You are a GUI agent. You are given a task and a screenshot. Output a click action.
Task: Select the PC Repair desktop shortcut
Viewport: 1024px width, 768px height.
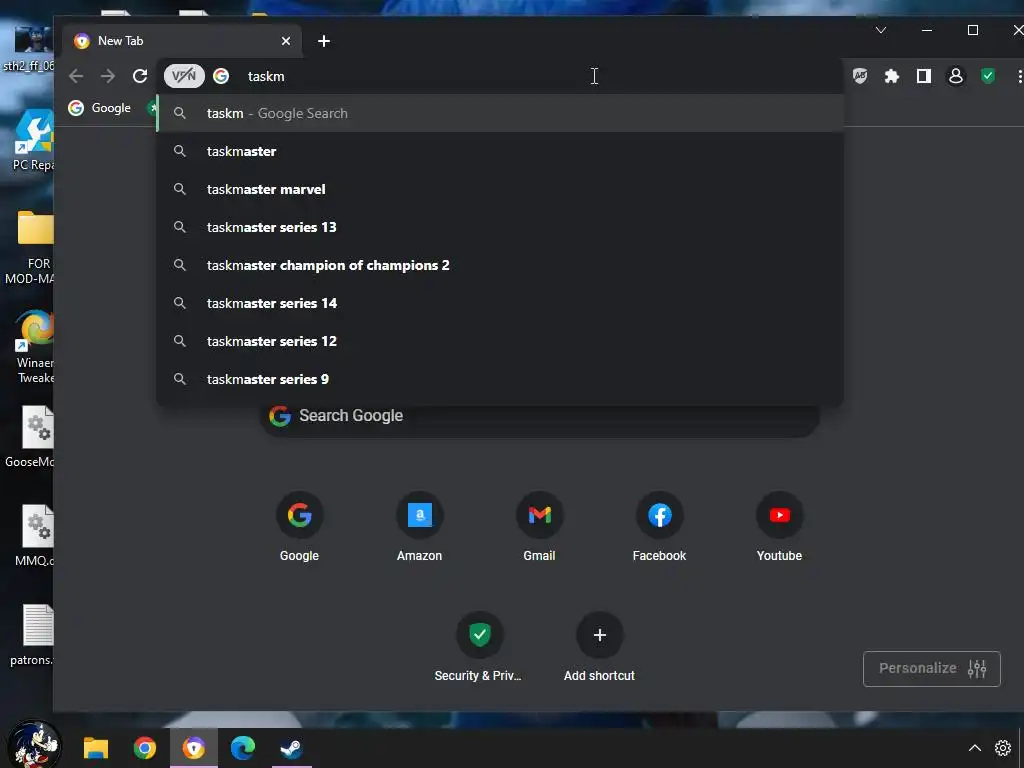33,140
